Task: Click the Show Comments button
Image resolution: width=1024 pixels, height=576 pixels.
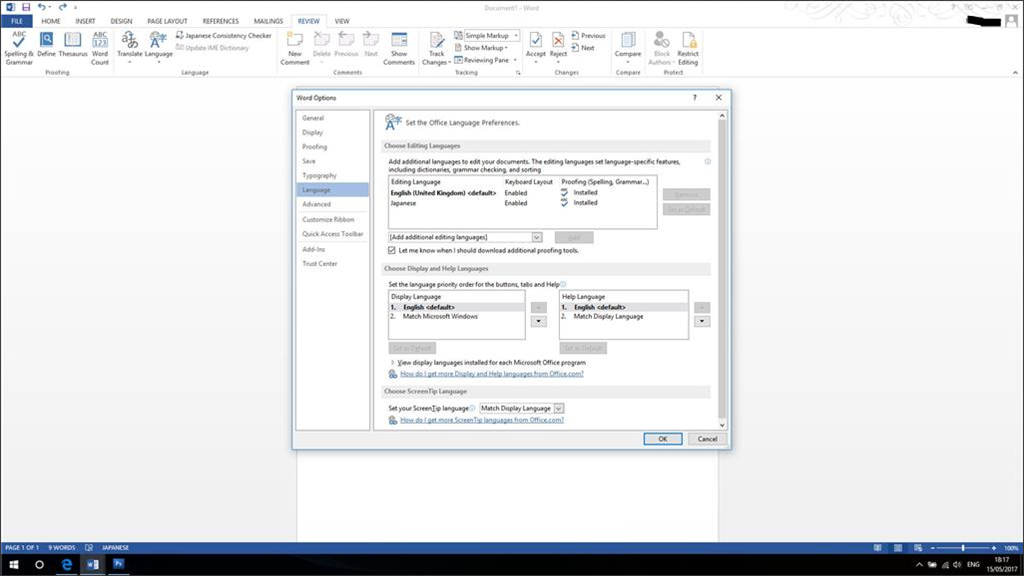Action: 398,48
